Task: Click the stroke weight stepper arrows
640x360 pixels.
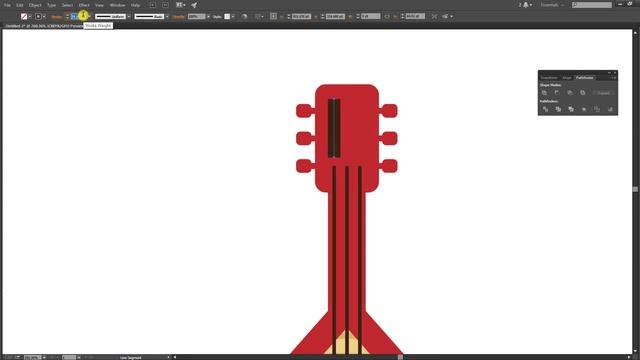Action: click(67, 16)
